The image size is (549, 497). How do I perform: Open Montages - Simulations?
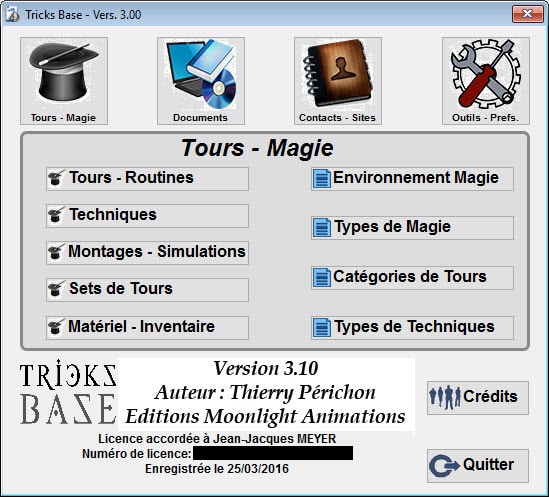click(147, 253)
